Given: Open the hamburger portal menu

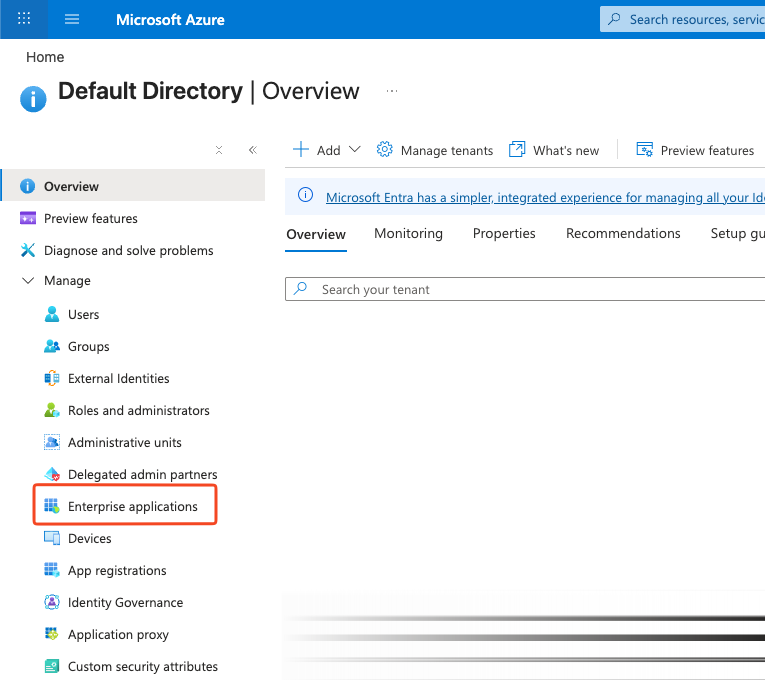Looking at the screenshot, I should click(x=72, y=19).
